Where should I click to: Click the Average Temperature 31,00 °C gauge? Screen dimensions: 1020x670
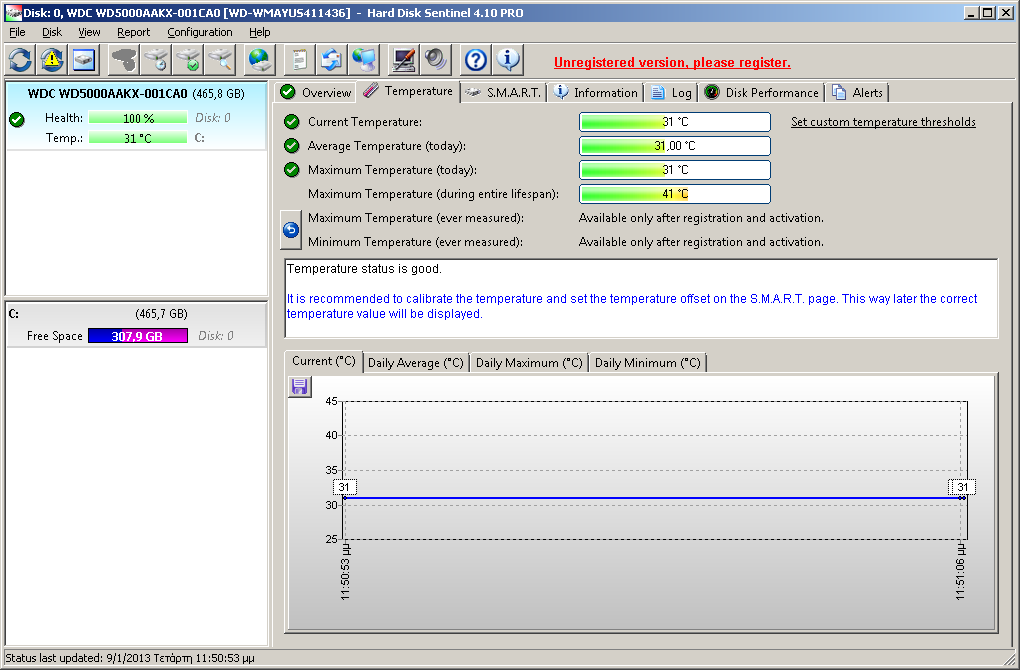click(675, 146)
